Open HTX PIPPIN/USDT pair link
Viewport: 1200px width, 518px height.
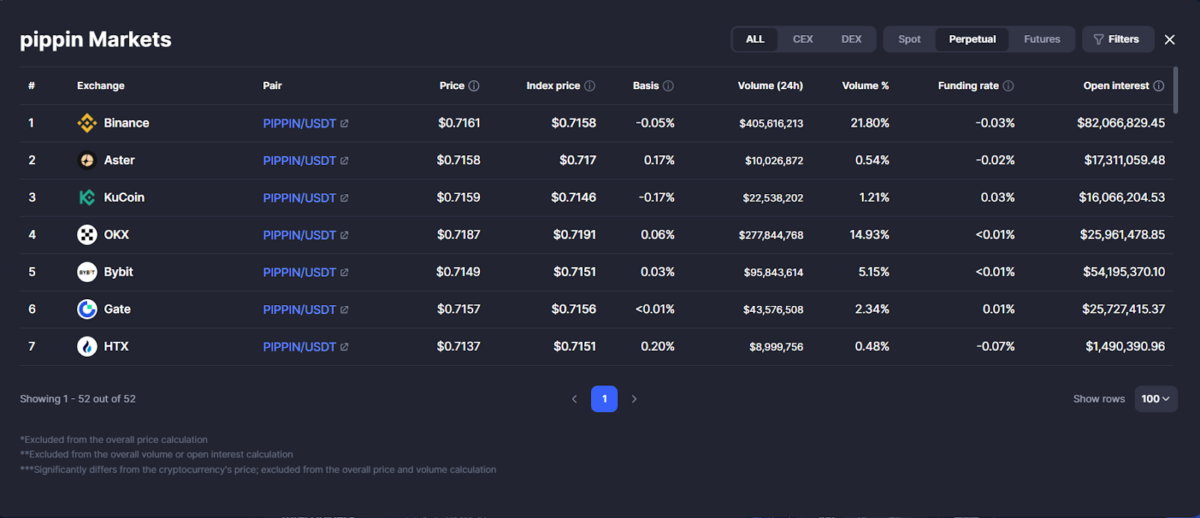coord(299,347)
